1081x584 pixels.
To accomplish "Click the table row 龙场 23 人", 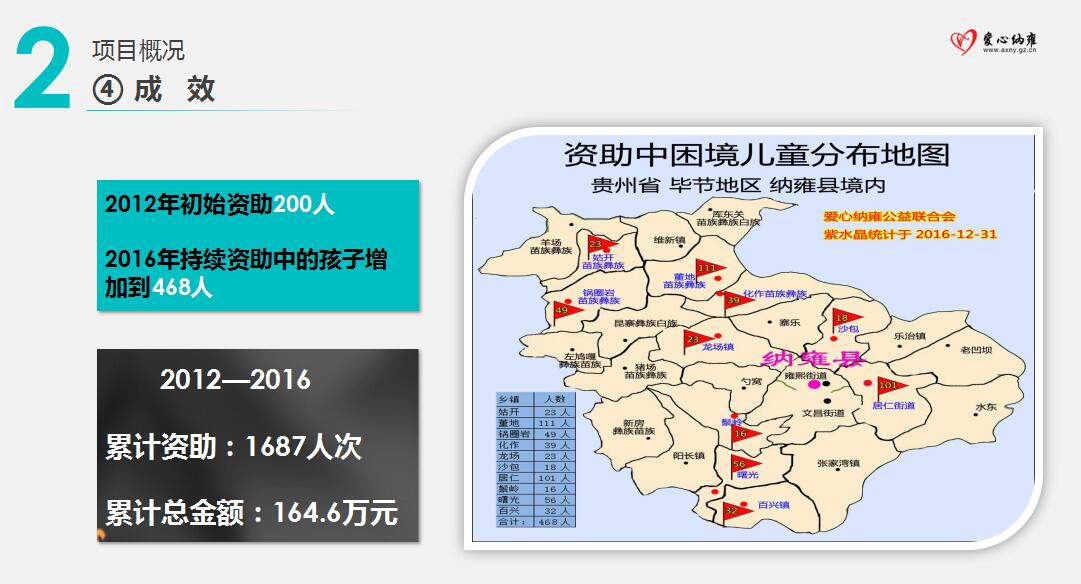I will (x=536, y=456).
